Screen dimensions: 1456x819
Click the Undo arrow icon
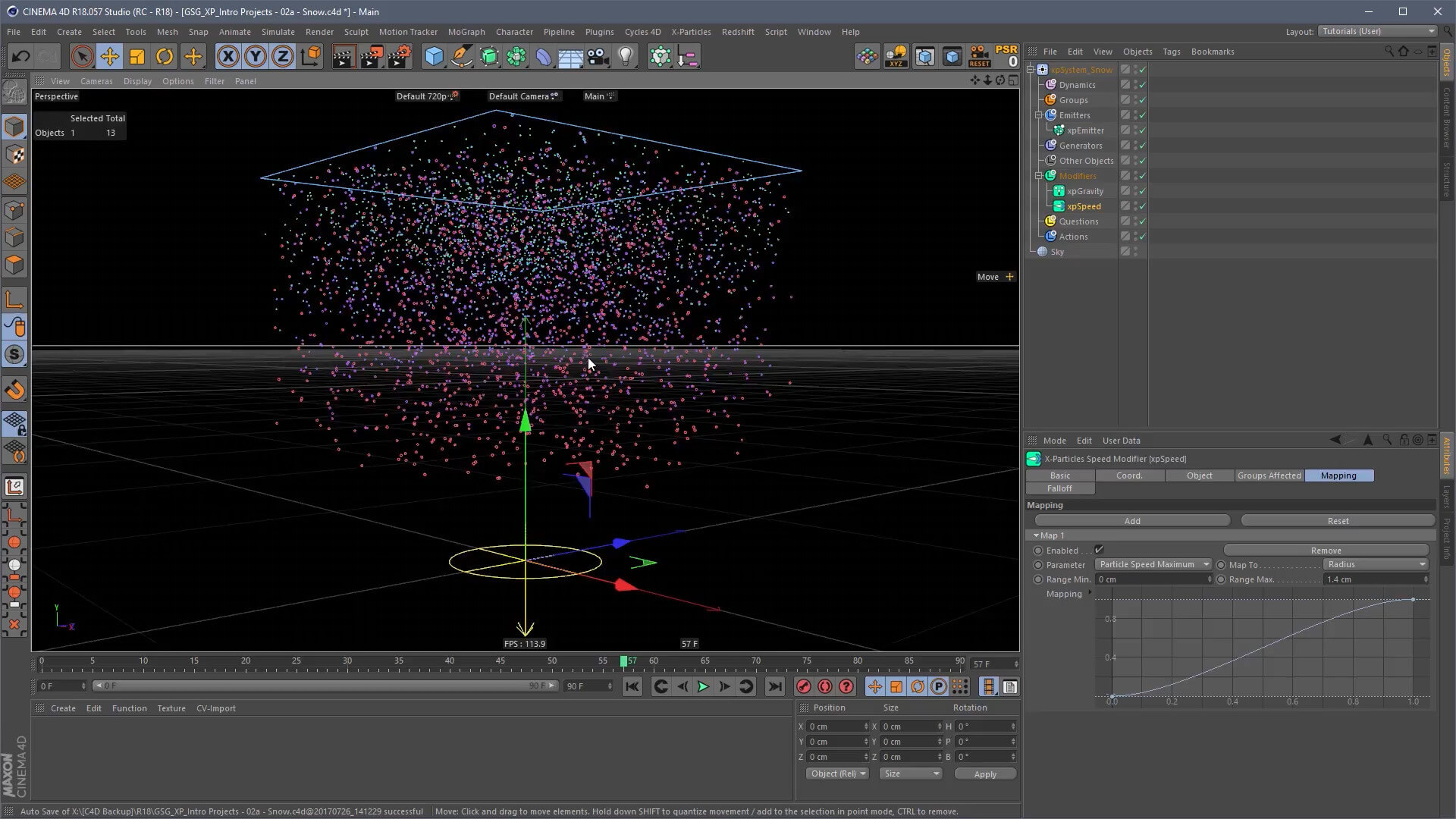point(20,57)
